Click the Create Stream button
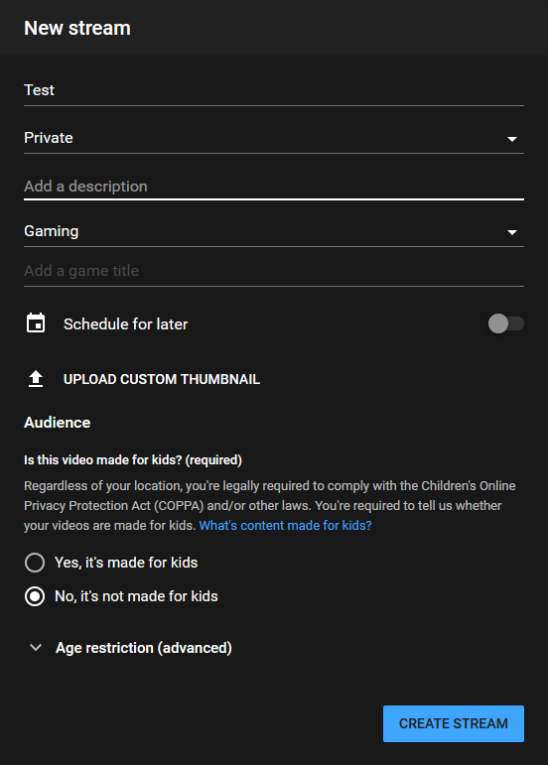 pos(453,724)
